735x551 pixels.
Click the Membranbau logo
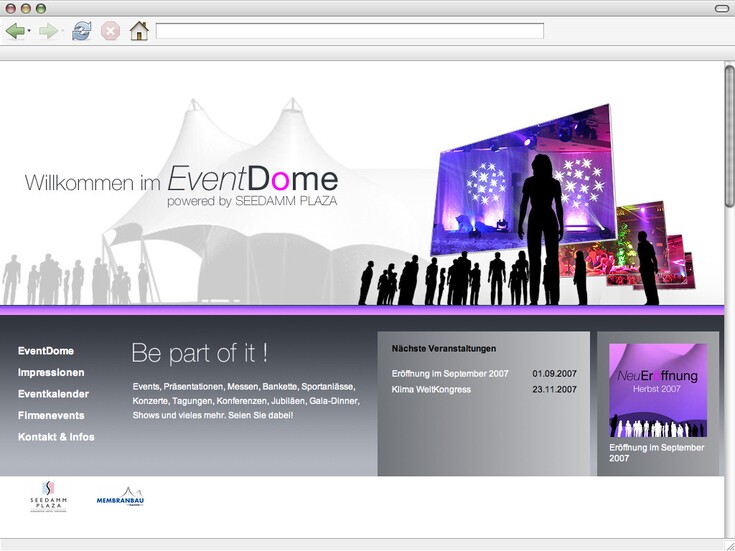120,498
